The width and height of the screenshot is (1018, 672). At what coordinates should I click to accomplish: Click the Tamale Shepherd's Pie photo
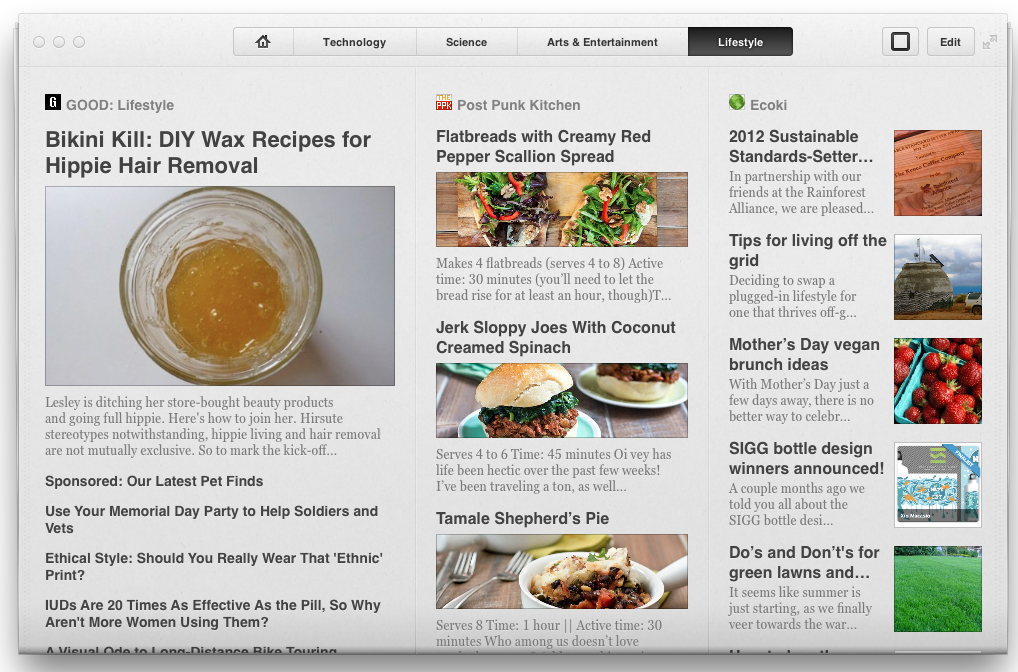(x=561, y=571)
